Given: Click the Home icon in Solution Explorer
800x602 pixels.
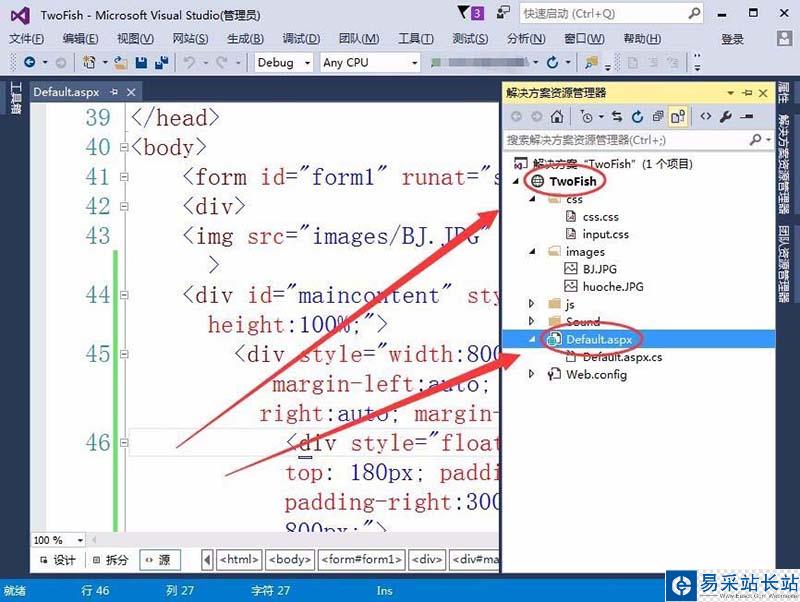Looking at the screenshot, I should click(557, 117).
